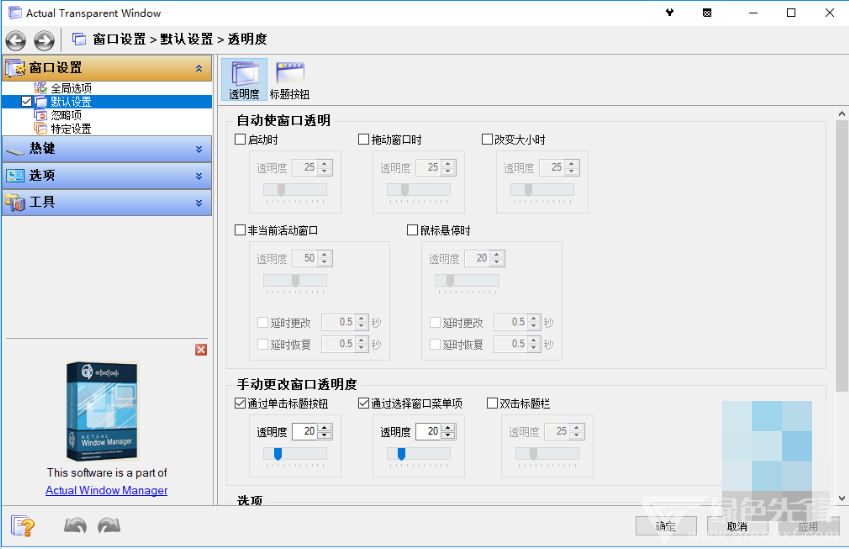Viewport: 849px width, 549px height.
Task: Open the Actual Window Manager link
Action: 106,490
